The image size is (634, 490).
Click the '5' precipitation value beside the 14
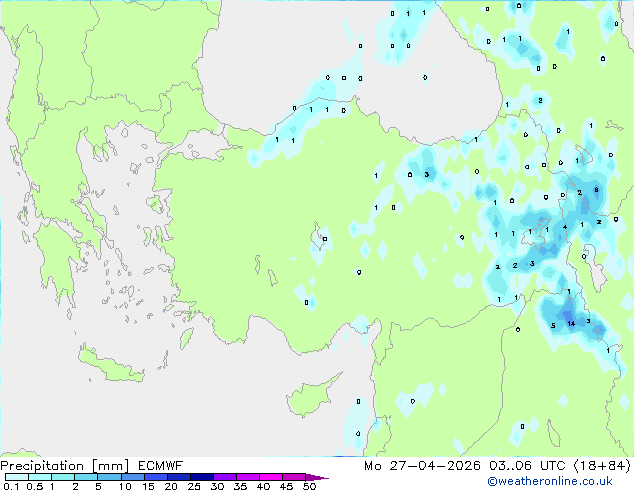(x=553, y=325)
